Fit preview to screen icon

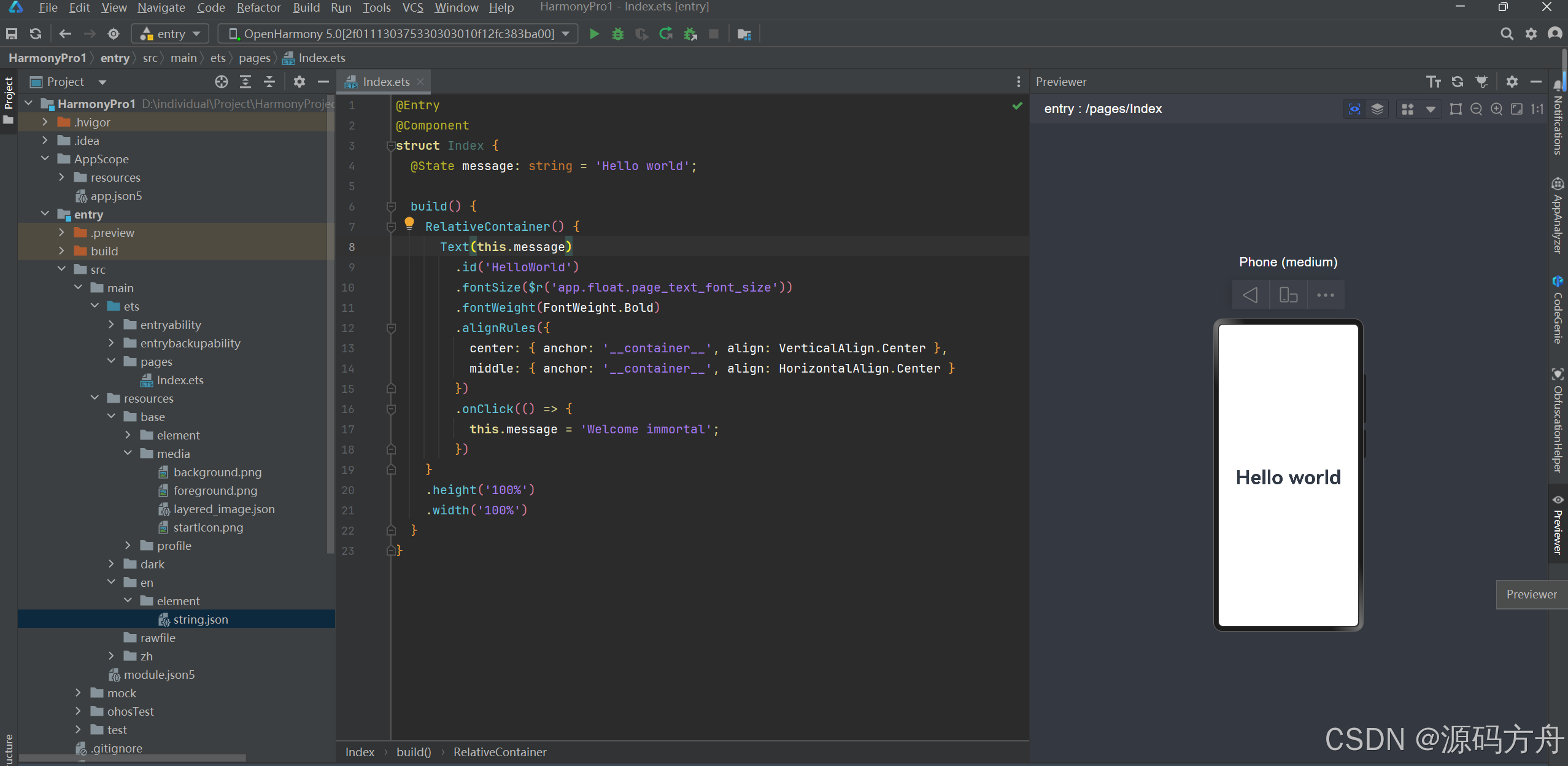(x=1517, y=109)
